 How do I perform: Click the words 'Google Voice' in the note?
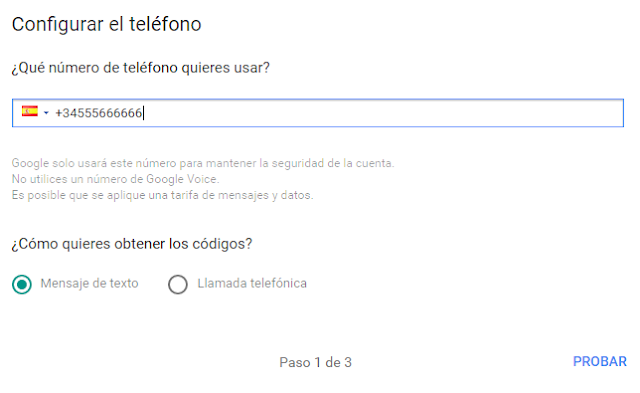(182, 179)
